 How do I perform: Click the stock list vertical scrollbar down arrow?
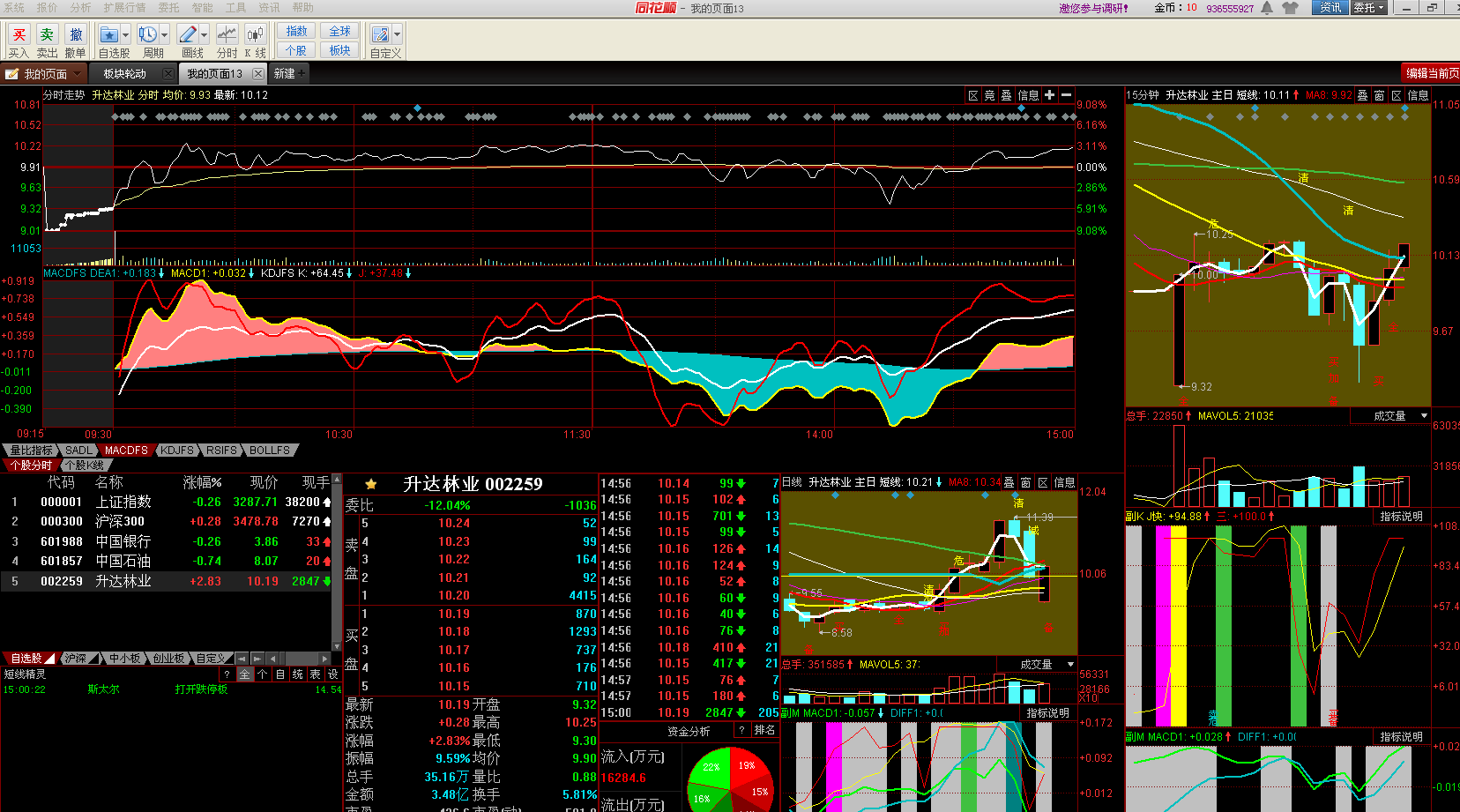tap(336, 647)
